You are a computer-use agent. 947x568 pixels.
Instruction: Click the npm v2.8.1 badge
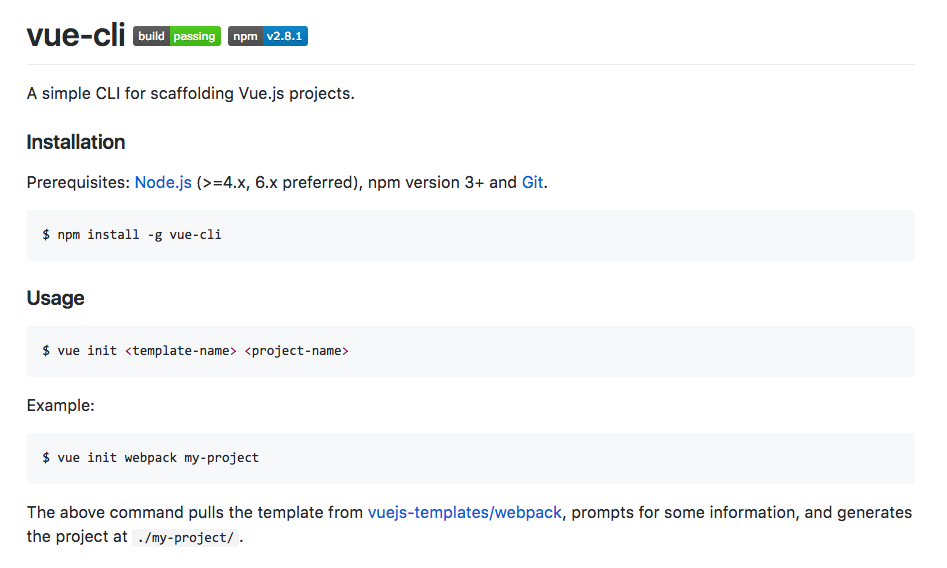coord(268,36)
